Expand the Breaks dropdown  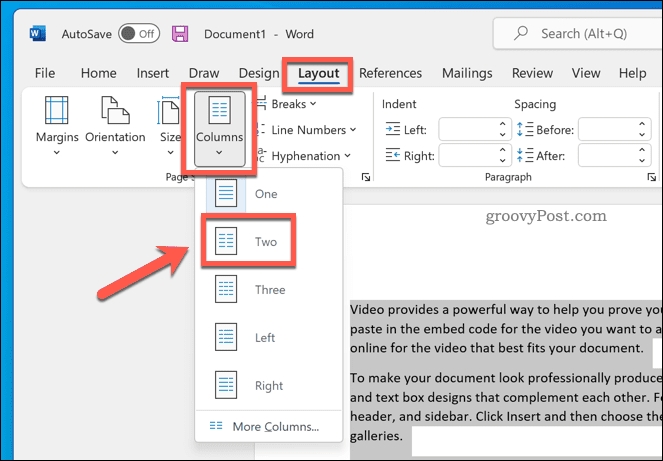point(293,104)
